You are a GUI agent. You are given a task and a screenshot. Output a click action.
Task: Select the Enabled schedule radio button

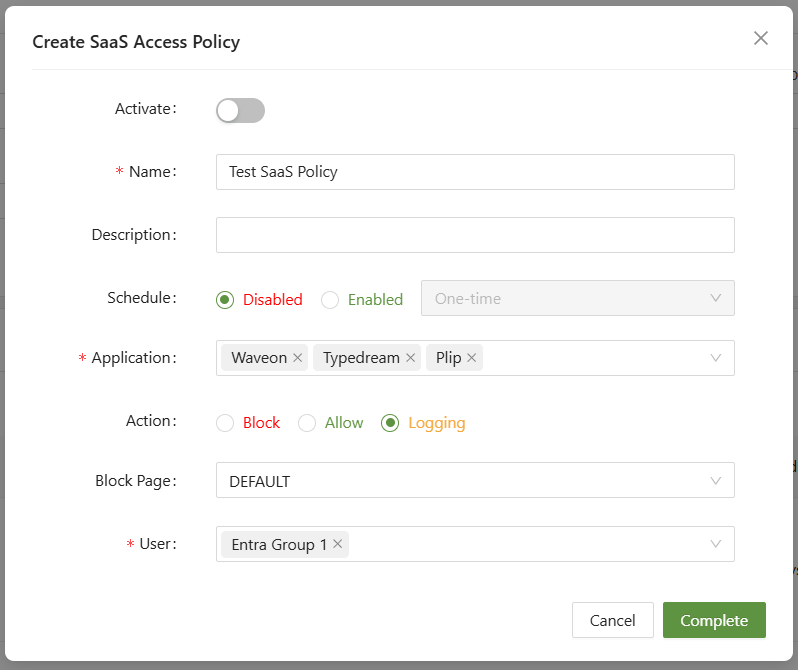click(x=330, y=299)
